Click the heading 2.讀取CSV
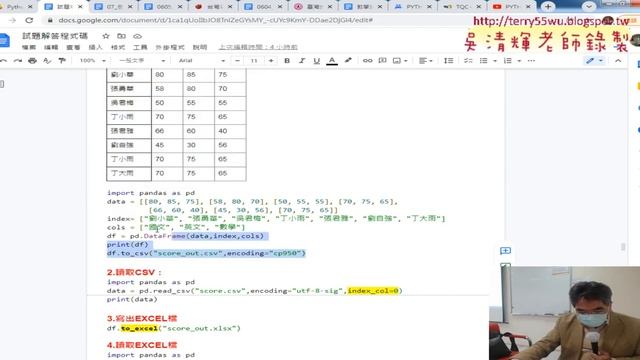640x360 pixels. (134, 272)
